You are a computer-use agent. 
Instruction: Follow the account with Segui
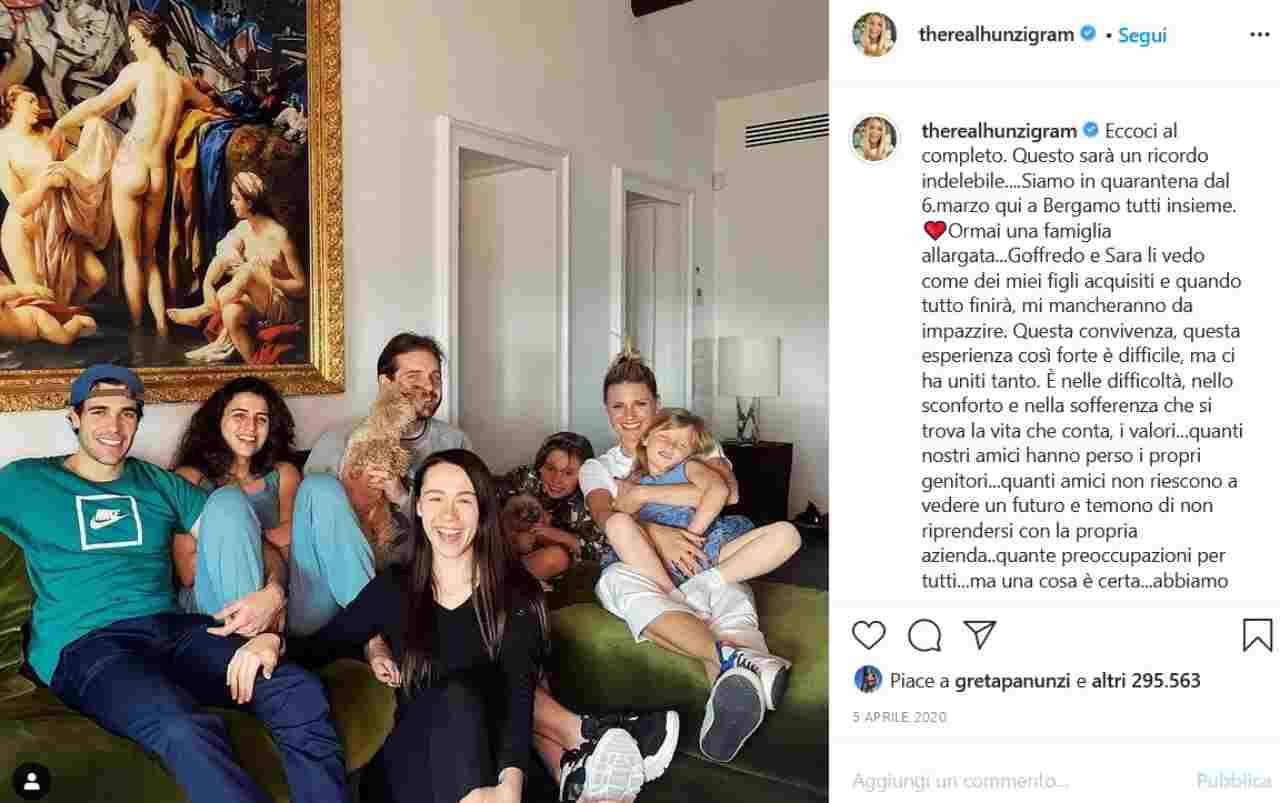tap(1142, 35)
